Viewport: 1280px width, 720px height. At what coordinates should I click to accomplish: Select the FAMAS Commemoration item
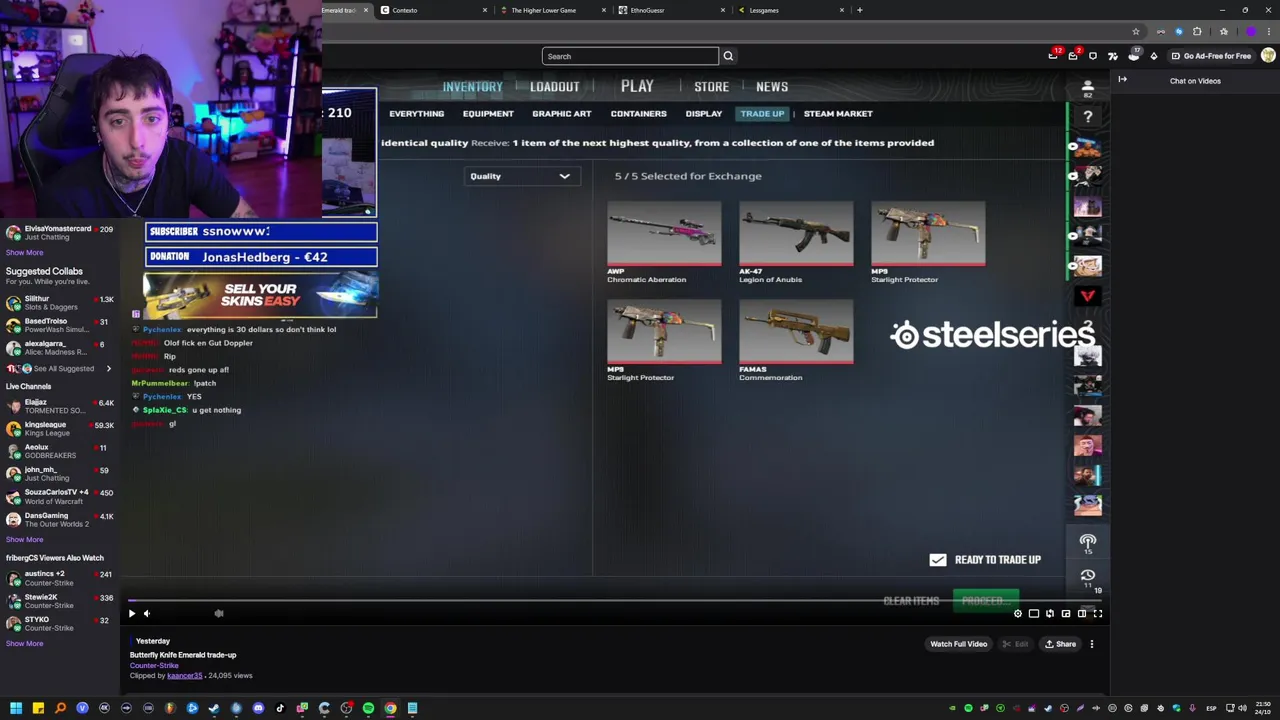[796, 341]
